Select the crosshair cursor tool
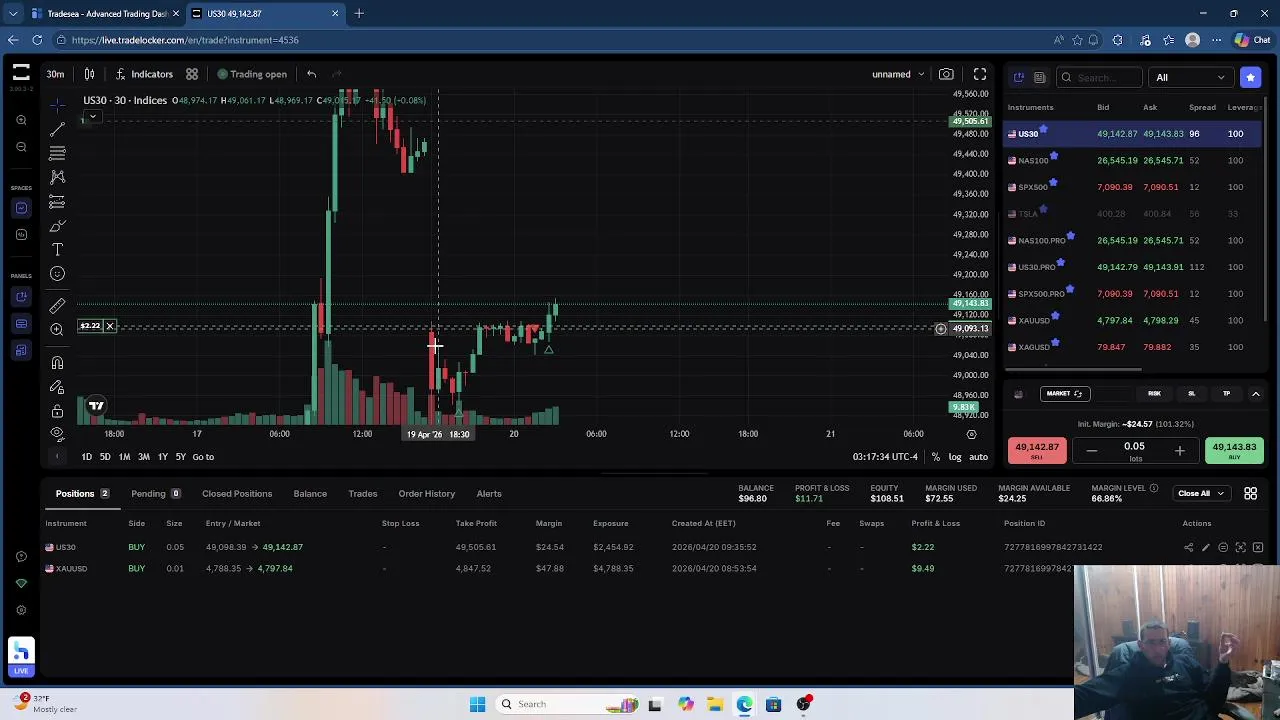This screenshot has height=720, width=1280. 57,104
